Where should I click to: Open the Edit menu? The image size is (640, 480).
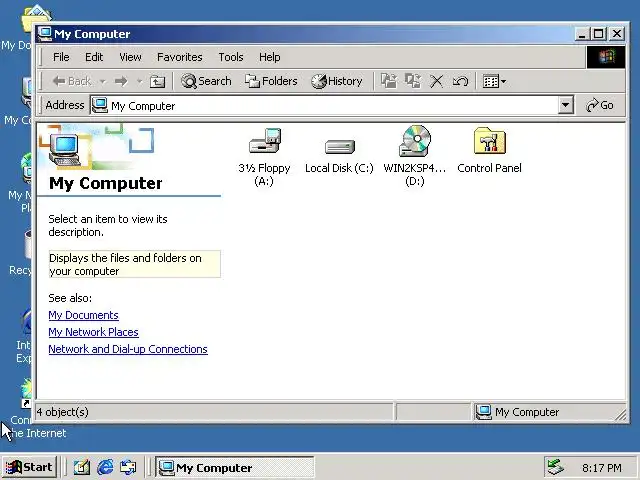click(94, 57)
